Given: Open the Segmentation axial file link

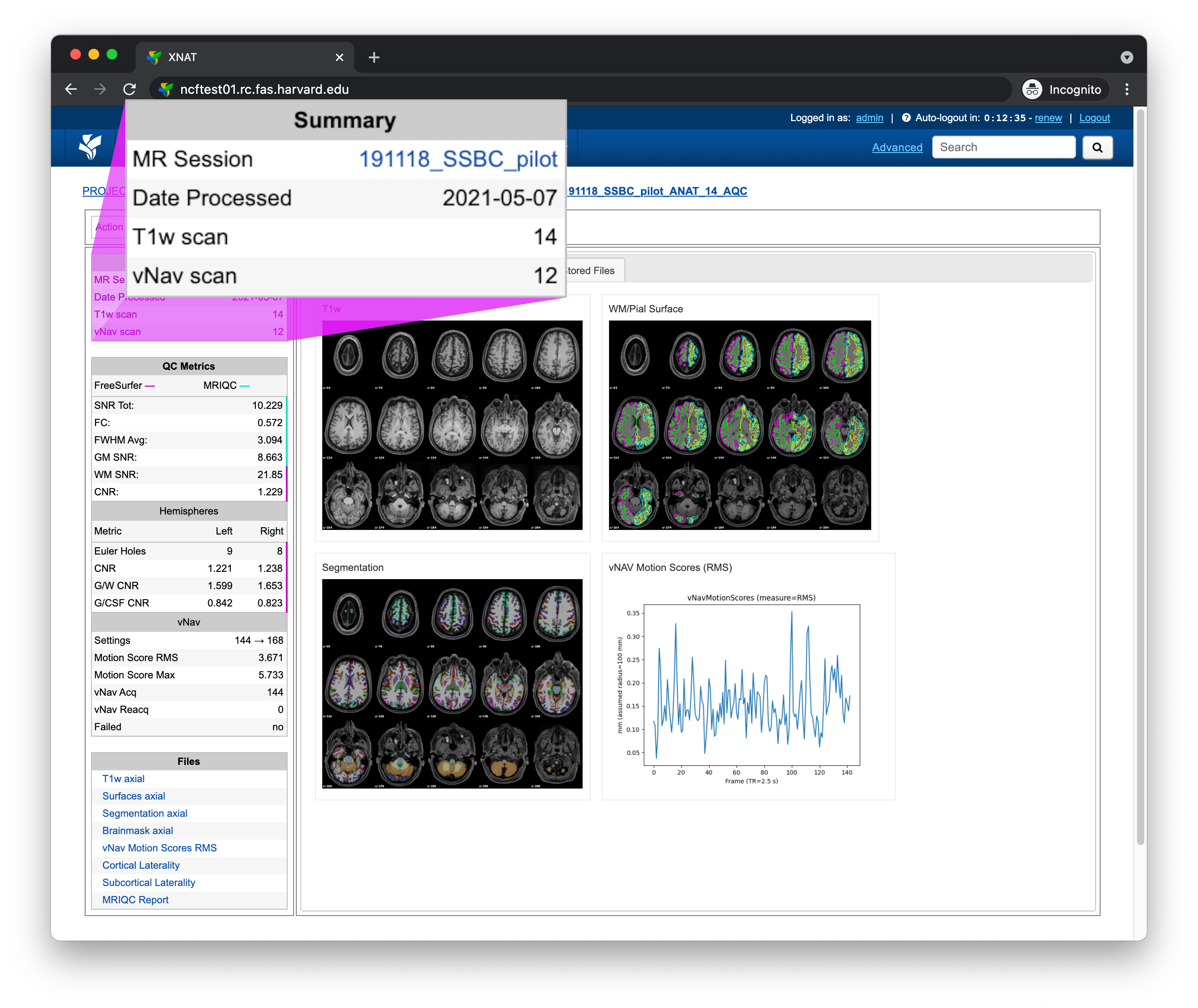Looking at the screenshot, I should [145, 813].
